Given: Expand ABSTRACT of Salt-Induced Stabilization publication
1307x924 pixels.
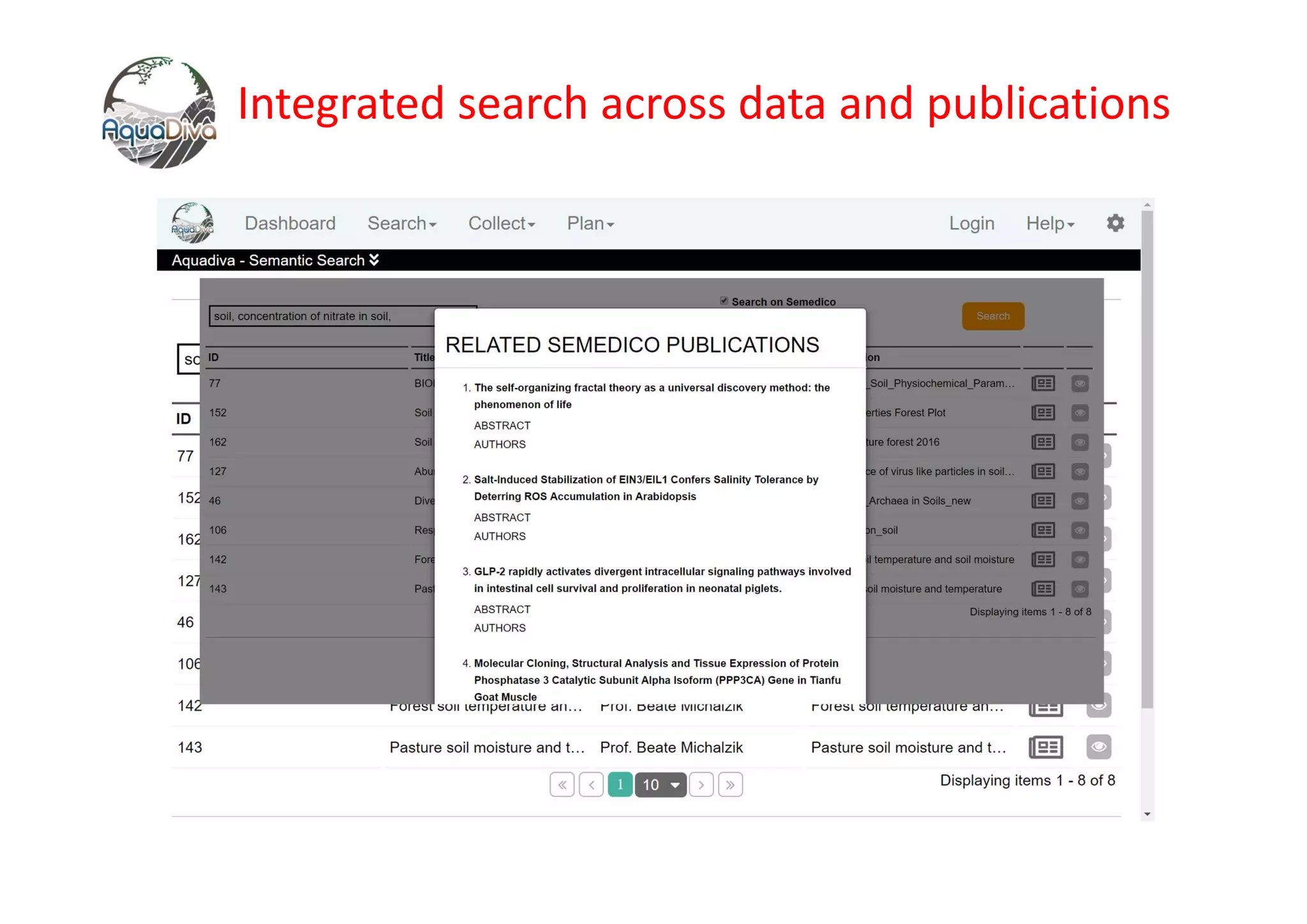Looking at the screenshot, I should point(502,518).
